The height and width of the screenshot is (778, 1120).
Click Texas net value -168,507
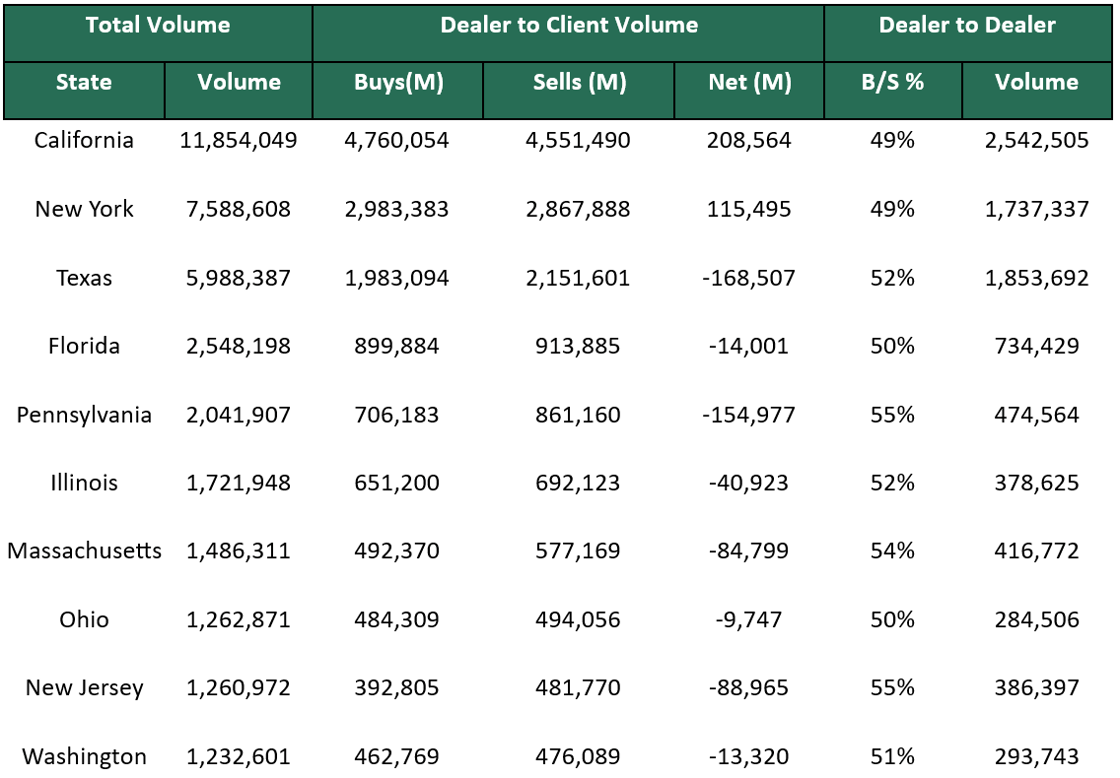[x=749, y=278]
